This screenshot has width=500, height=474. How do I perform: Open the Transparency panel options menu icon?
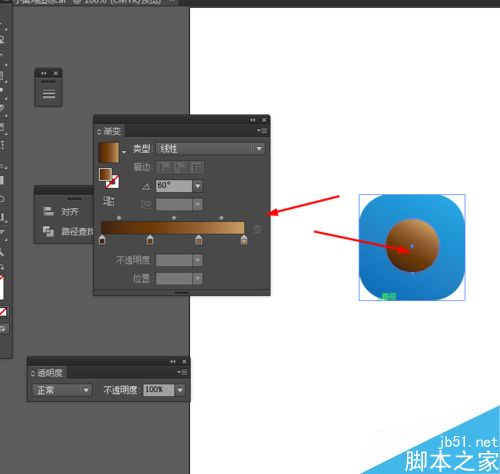pyautogui.click(x=183, y=372)
